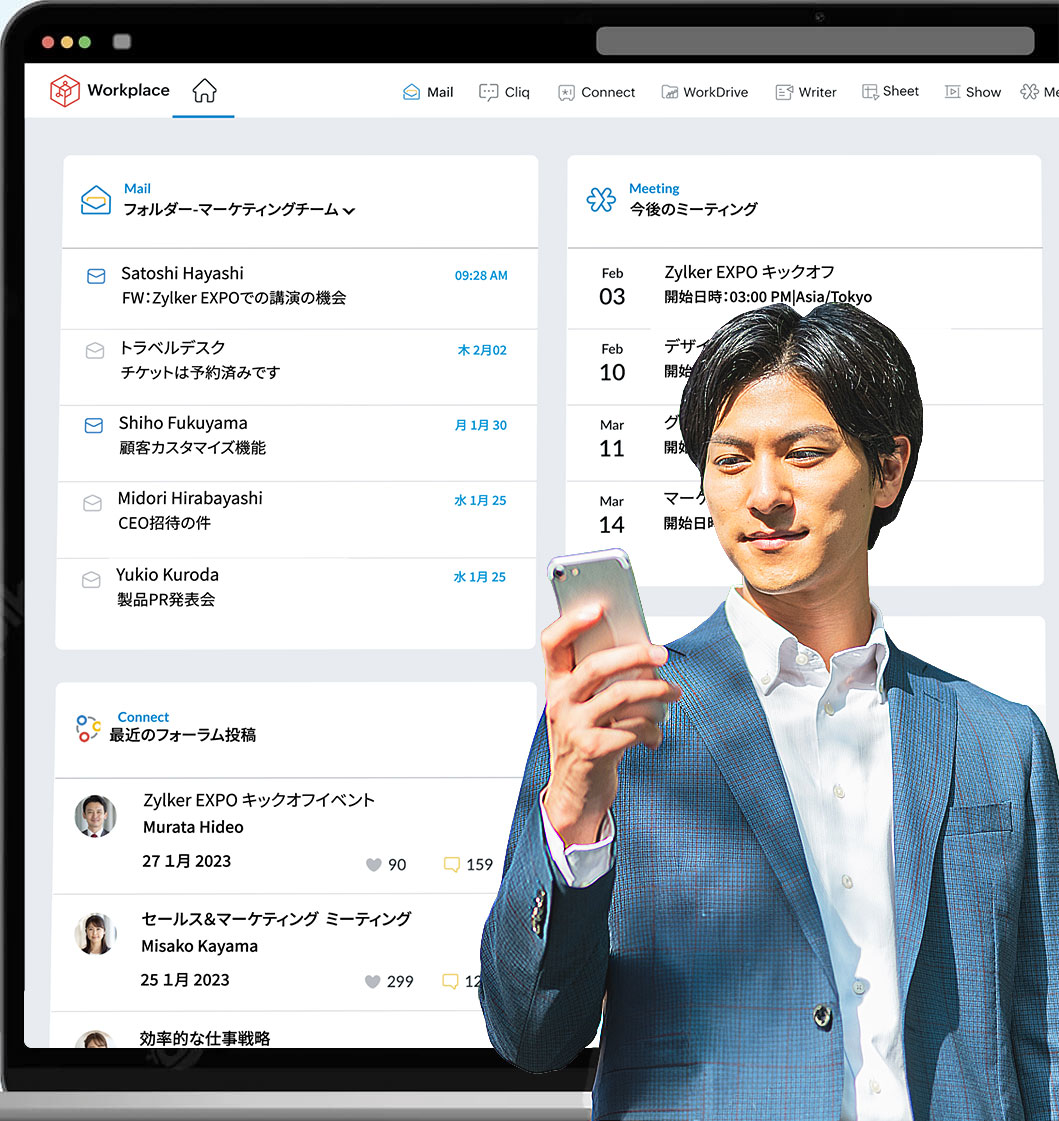Click Writer document icon
The width and height of the screenshot is (1059, 1121).
tap(784, 92)
